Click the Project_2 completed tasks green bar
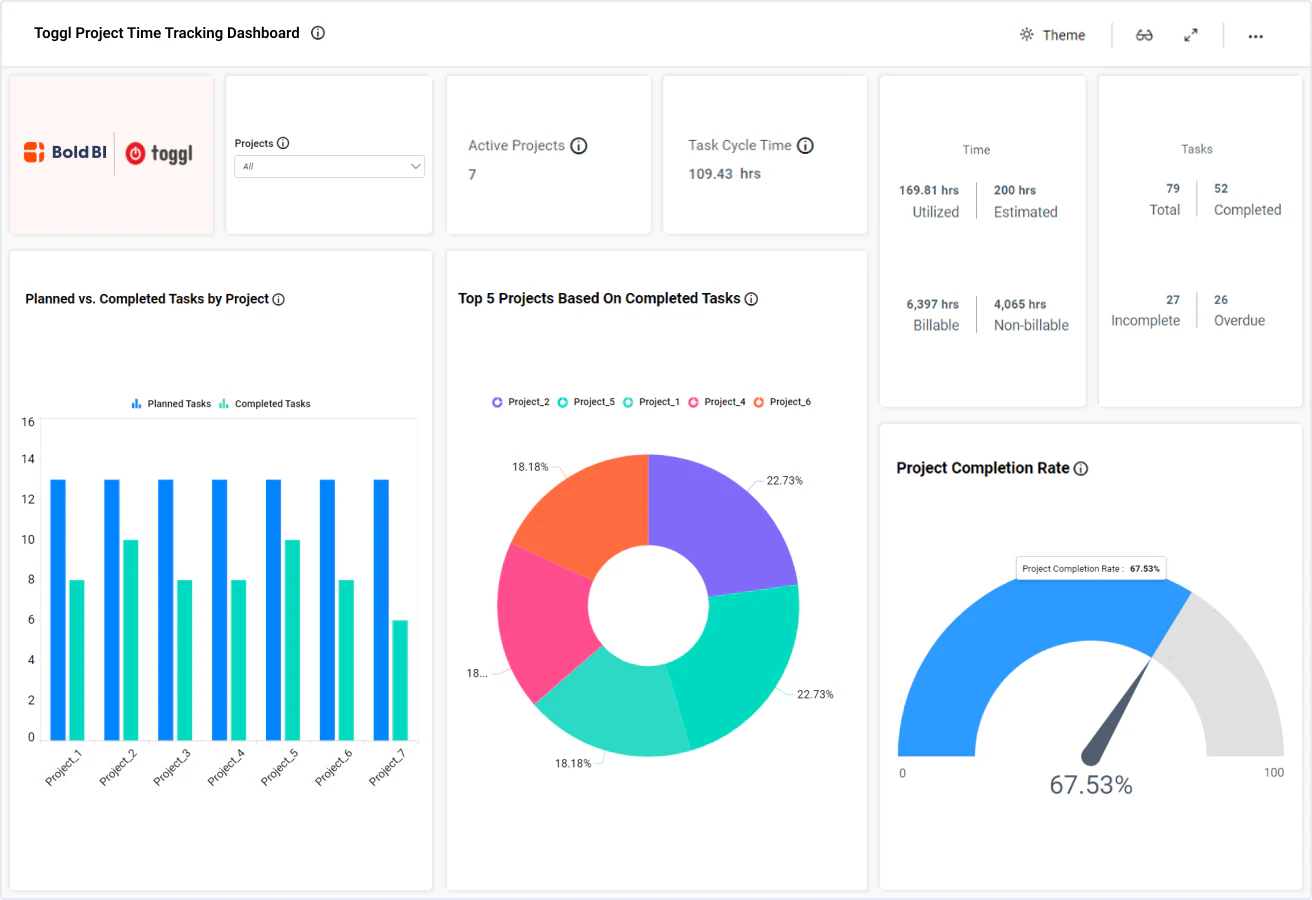The width and height of the screenshot is (1312, 900). tap(130, 640)
